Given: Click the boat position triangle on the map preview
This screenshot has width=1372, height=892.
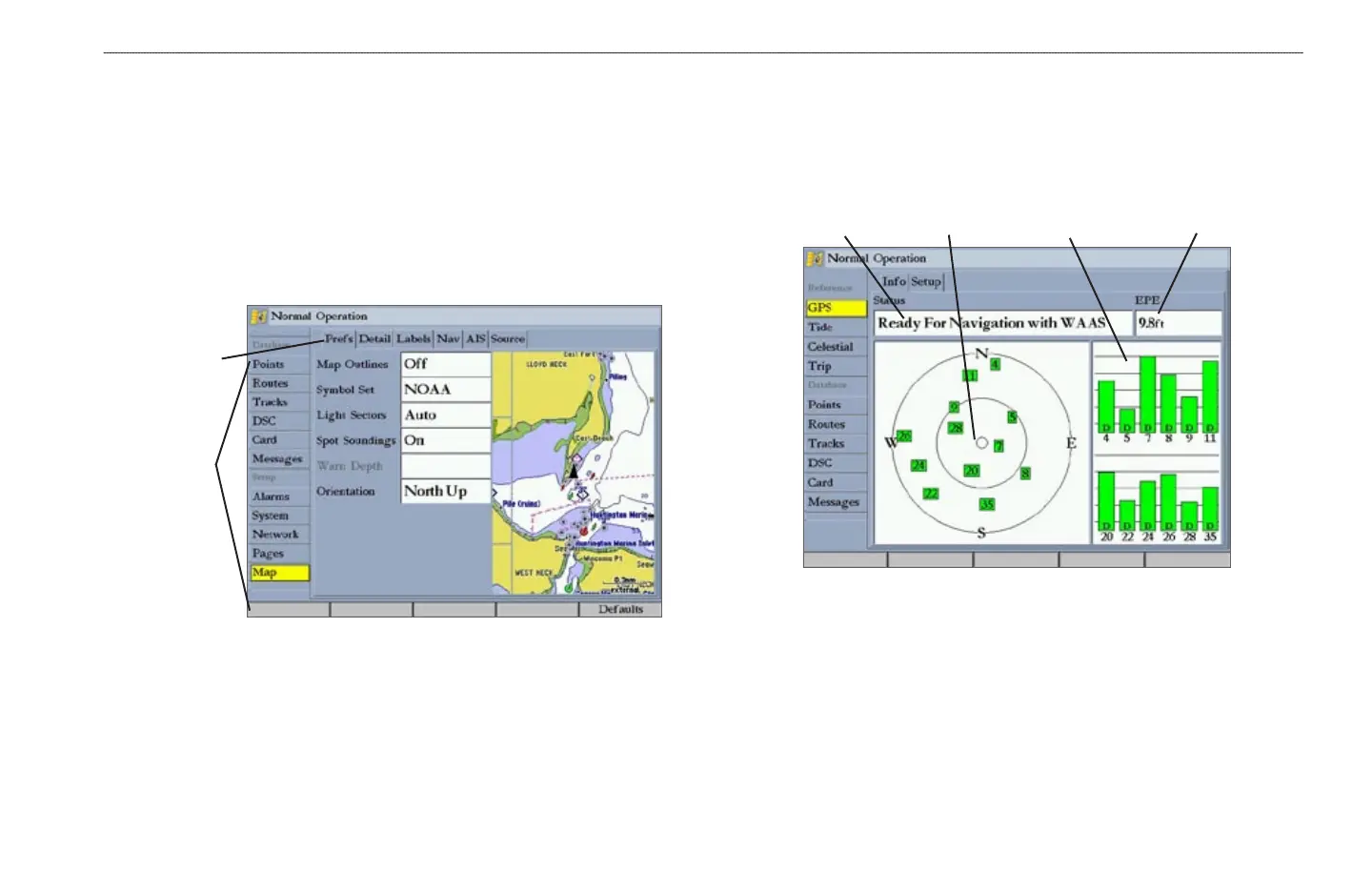Looking at the screenshot, I should point(574,469).
